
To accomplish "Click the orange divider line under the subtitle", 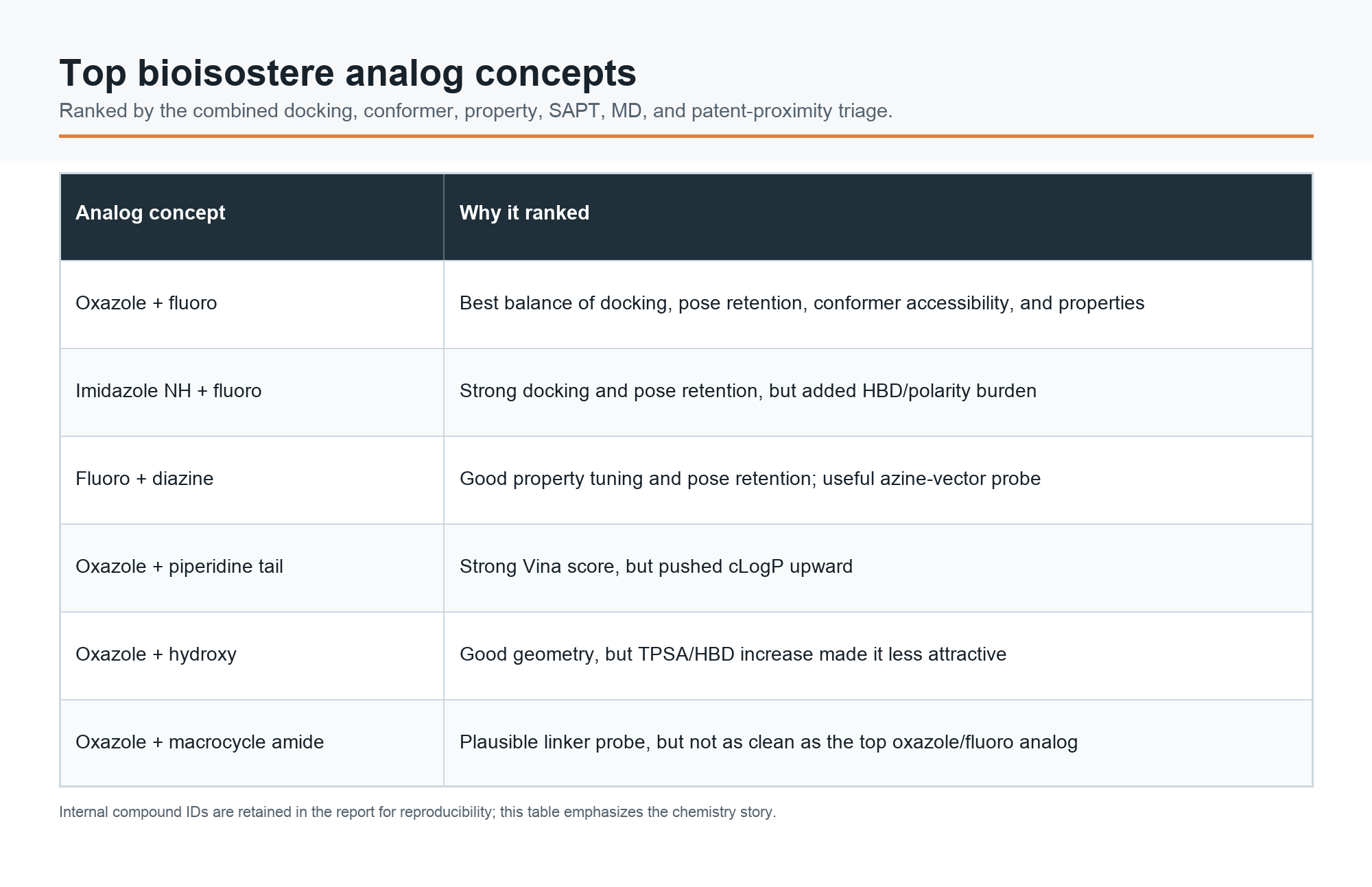I will point(686,136).
